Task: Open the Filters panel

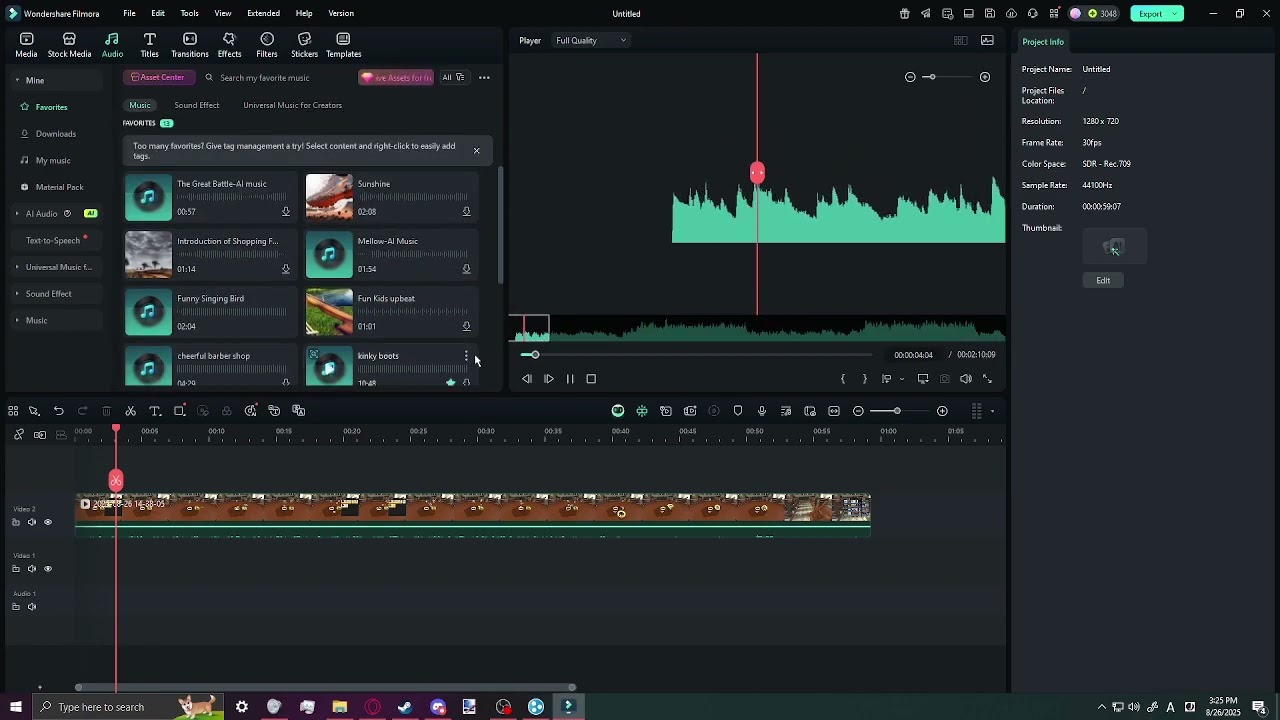Action: [267, 45]
